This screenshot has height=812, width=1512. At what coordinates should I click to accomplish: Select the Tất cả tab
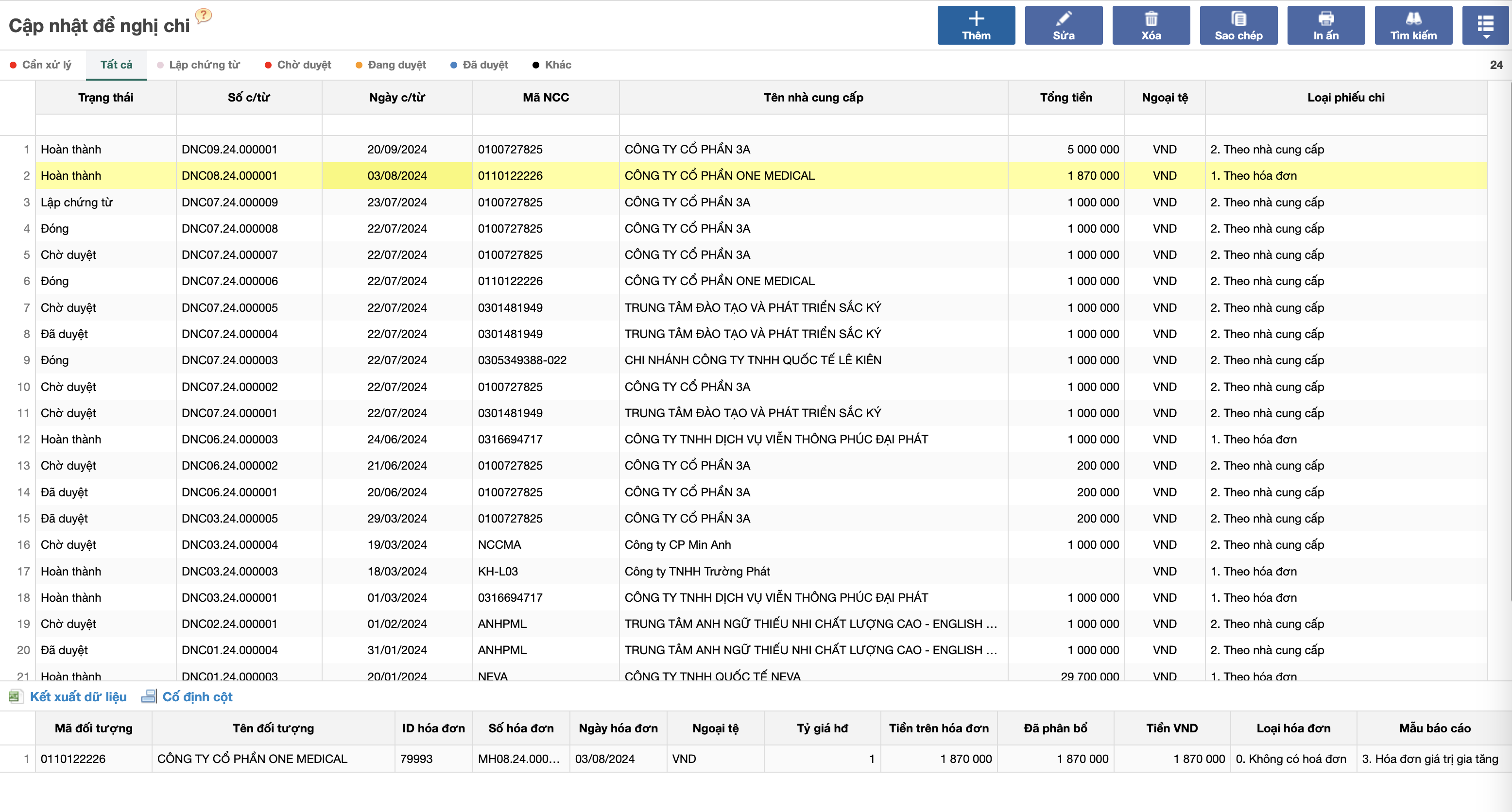(x=116, y=65)
